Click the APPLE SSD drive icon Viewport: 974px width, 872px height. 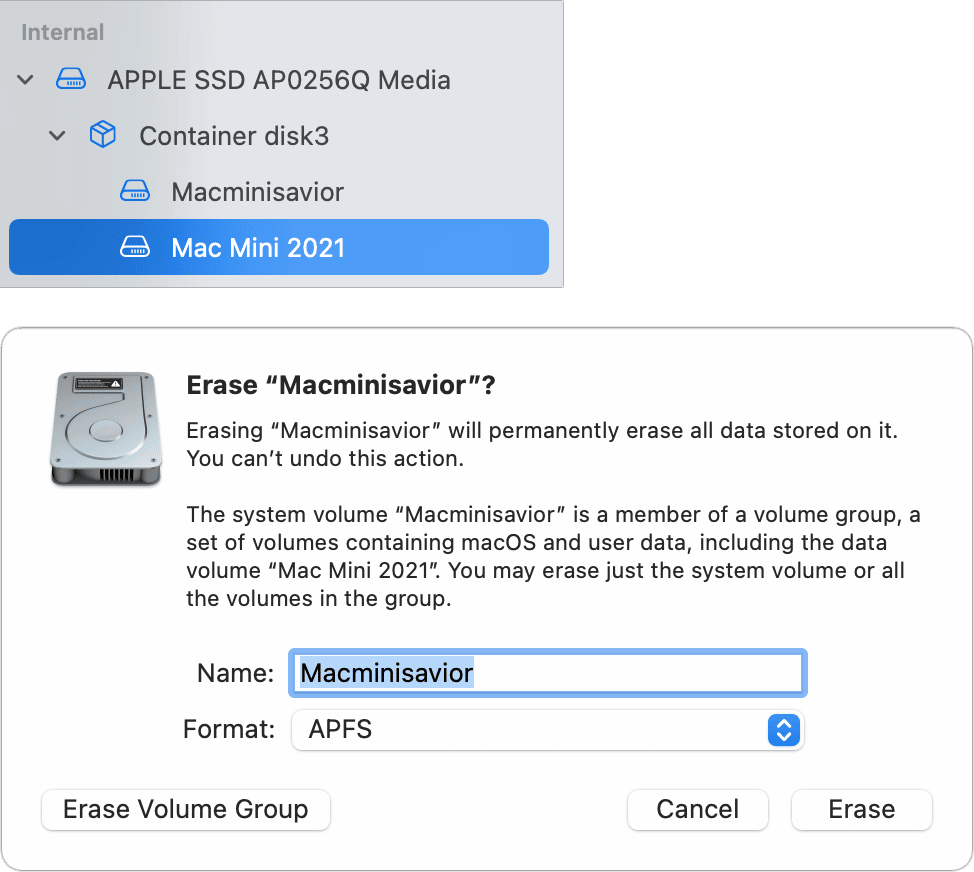pyautogui.click(x=70, y=80)
